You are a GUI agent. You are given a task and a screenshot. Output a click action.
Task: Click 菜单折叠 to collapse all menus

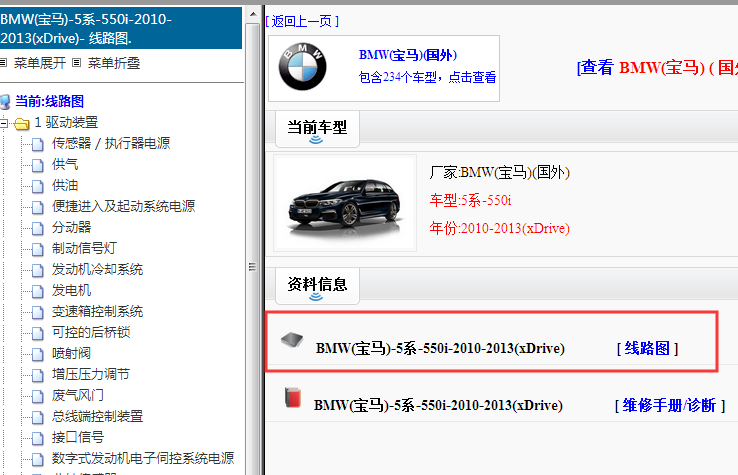pos(113,63)
